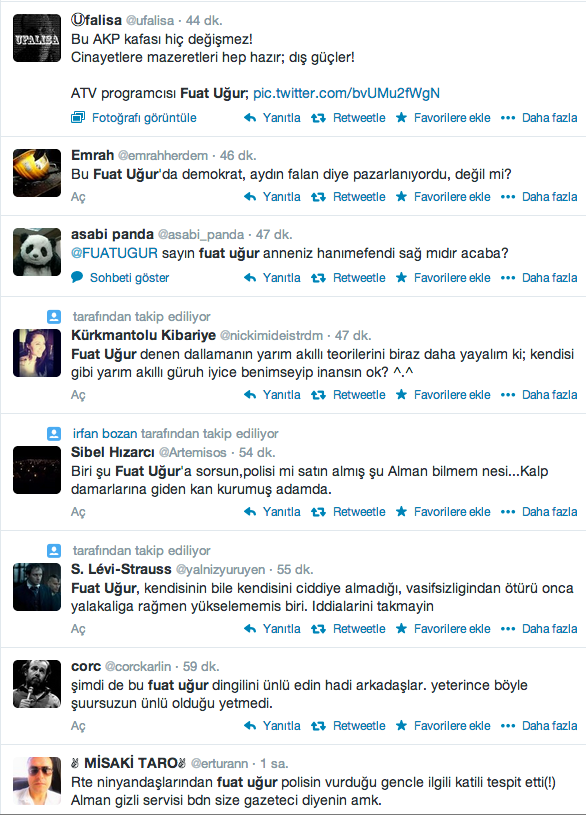Open the pic.twitter.com/bvUMu2fWgN link
This screenshot has width=586, height=815.
pos(346,94)
